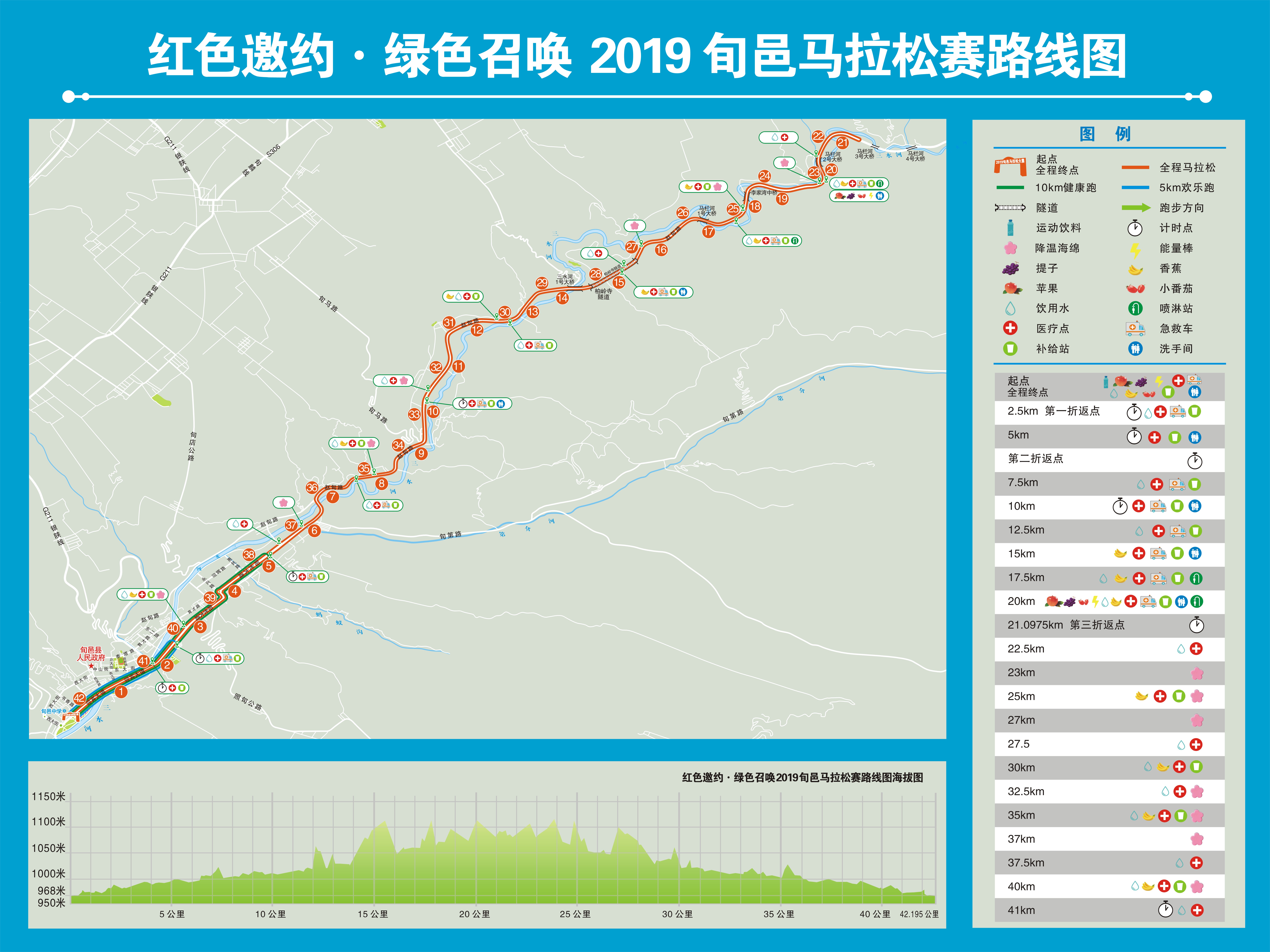Click the 马栏河3号大桥 map label
Screen dimensions: 1270x952
(x=865, y=154)
